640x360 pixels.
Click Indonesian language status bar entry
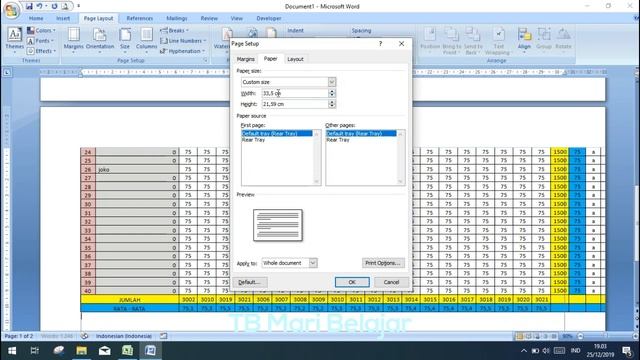124,336
